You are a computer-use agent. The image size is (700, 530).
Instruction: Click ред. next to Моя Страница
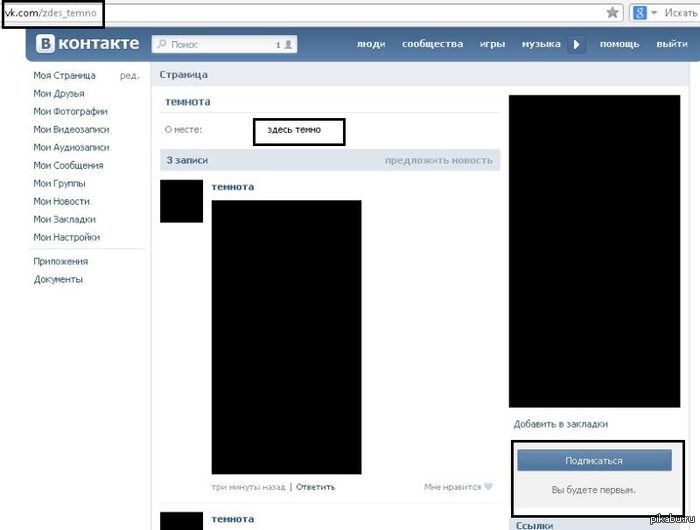click(x=129, y=76)
